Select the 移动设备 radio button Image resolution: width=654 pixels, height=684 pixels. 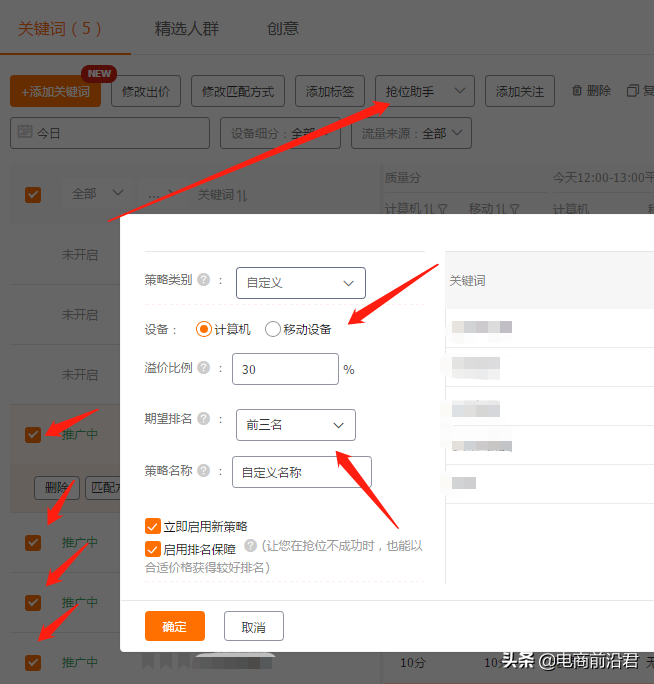pyautogui.click(x=273, y=329)
